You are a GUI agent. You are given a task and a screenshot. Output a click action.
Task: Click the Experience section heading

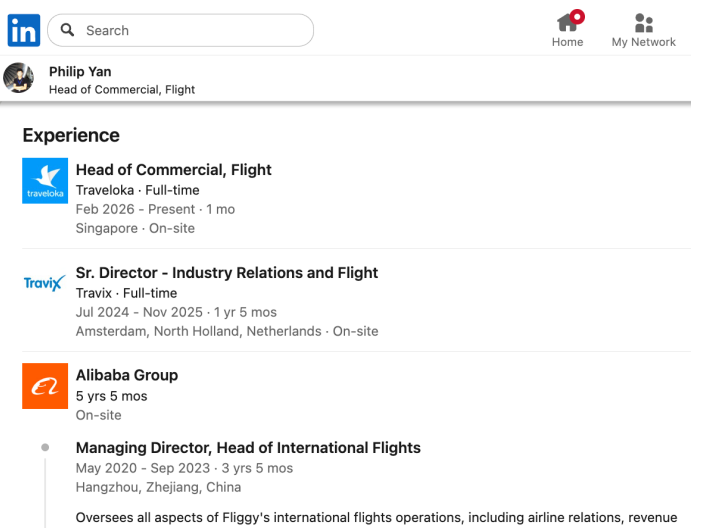71,135
